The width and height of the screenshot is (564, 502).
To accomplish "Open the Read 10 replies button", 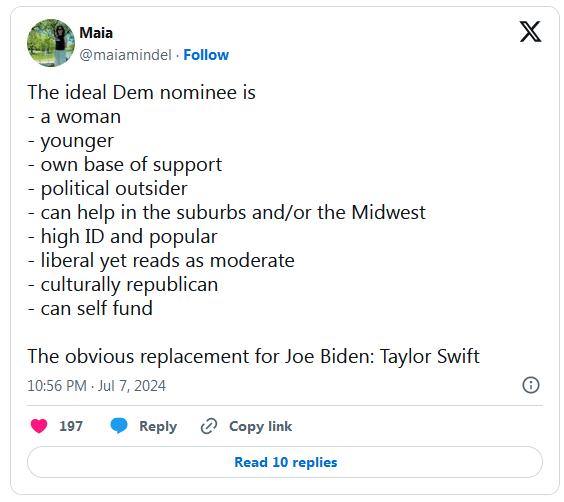I will coord(285,462).
